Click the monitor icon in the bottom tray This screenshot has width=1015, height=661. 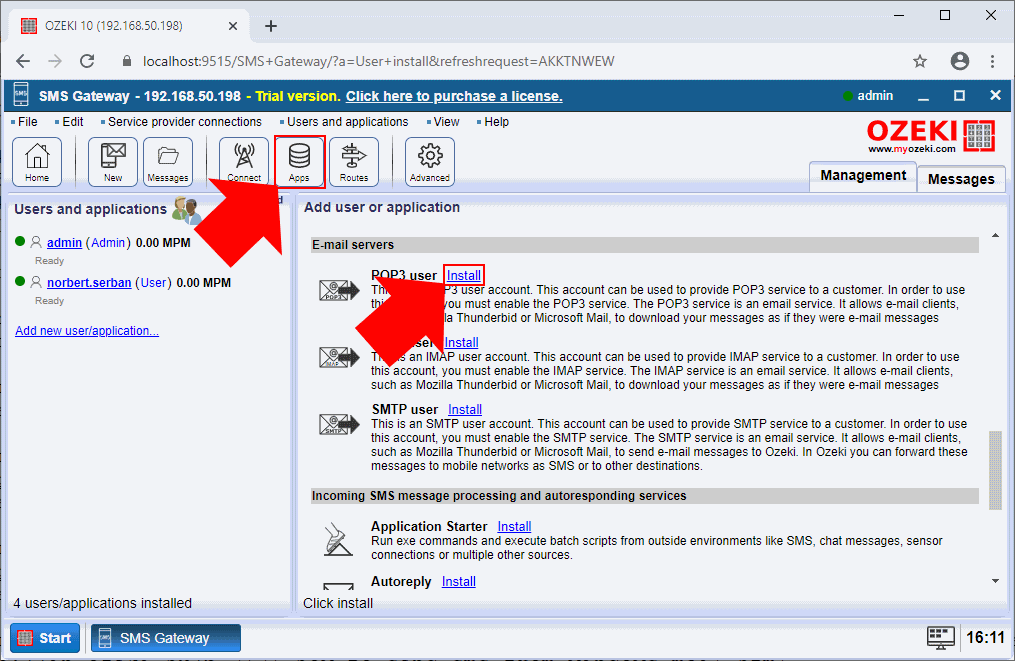pos(941,638)
